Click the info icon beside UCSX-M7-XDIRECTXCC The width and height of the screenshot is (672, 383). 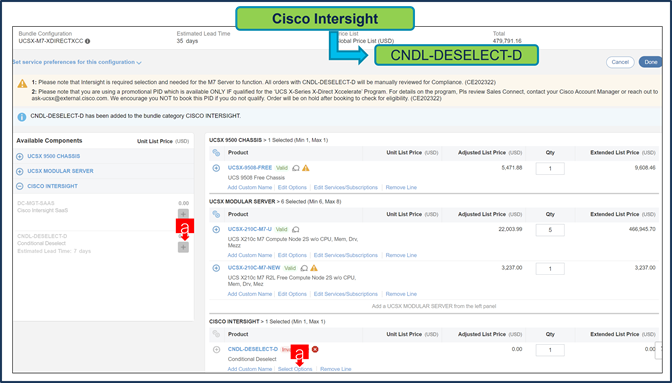[x=87, y=42]
